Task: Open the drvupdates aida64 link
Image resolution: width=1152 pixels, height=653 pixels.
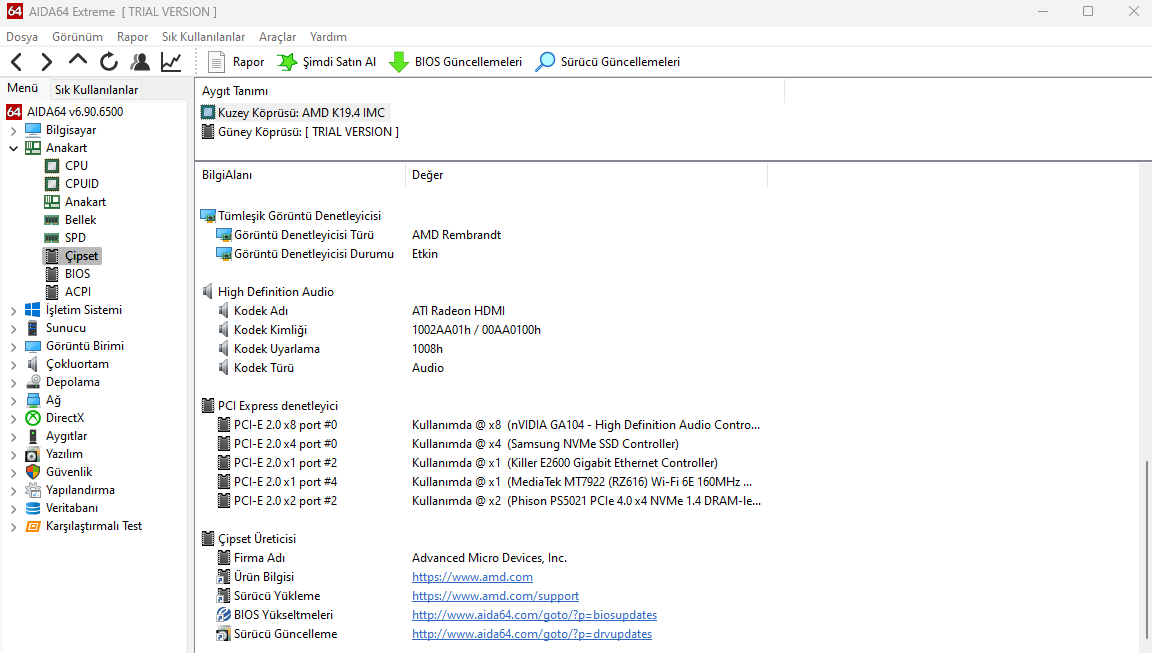Action: (x=532, y=635)
